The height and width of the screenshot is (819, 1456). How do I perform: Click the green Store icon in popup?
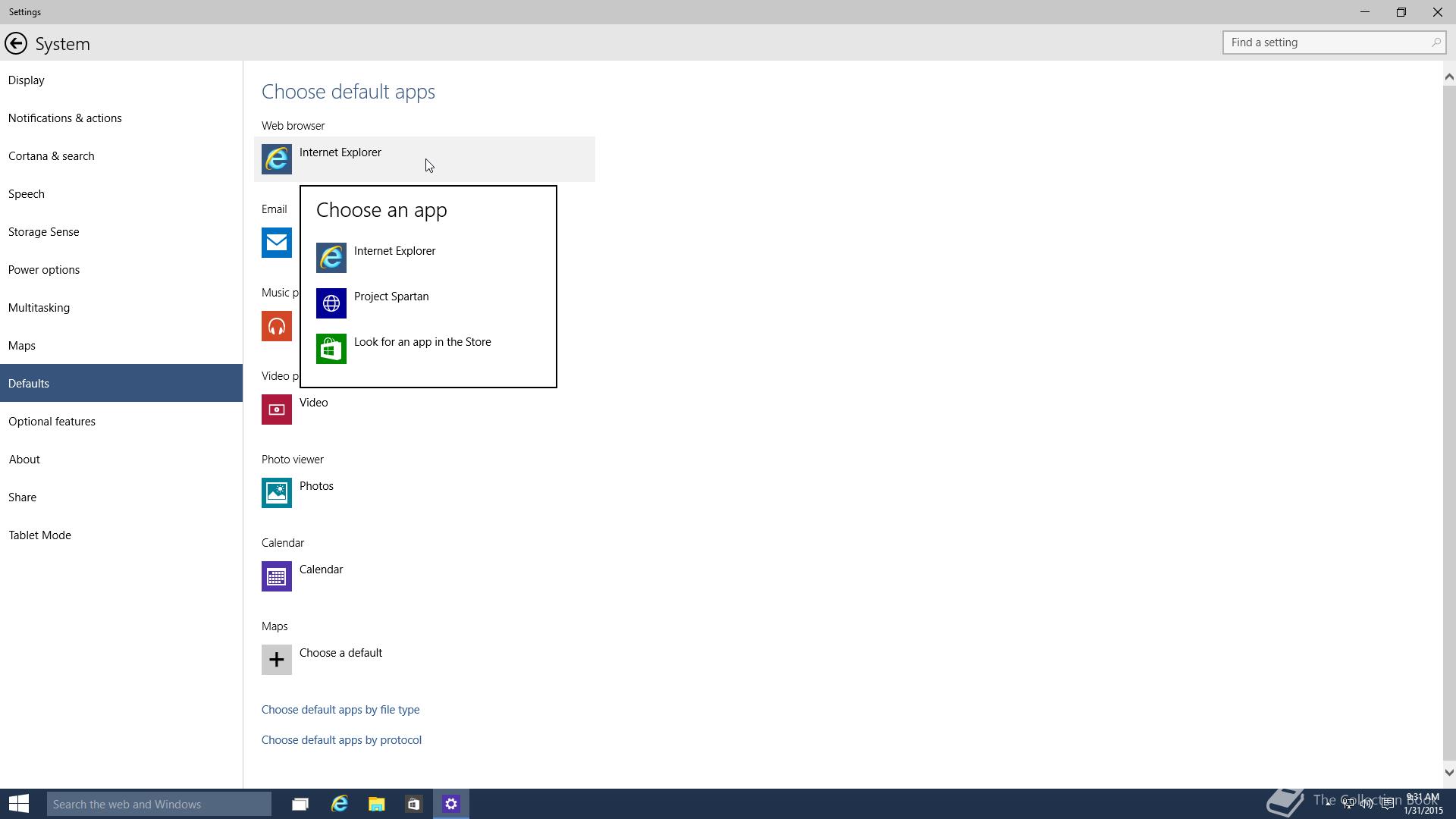pos(331,349)
